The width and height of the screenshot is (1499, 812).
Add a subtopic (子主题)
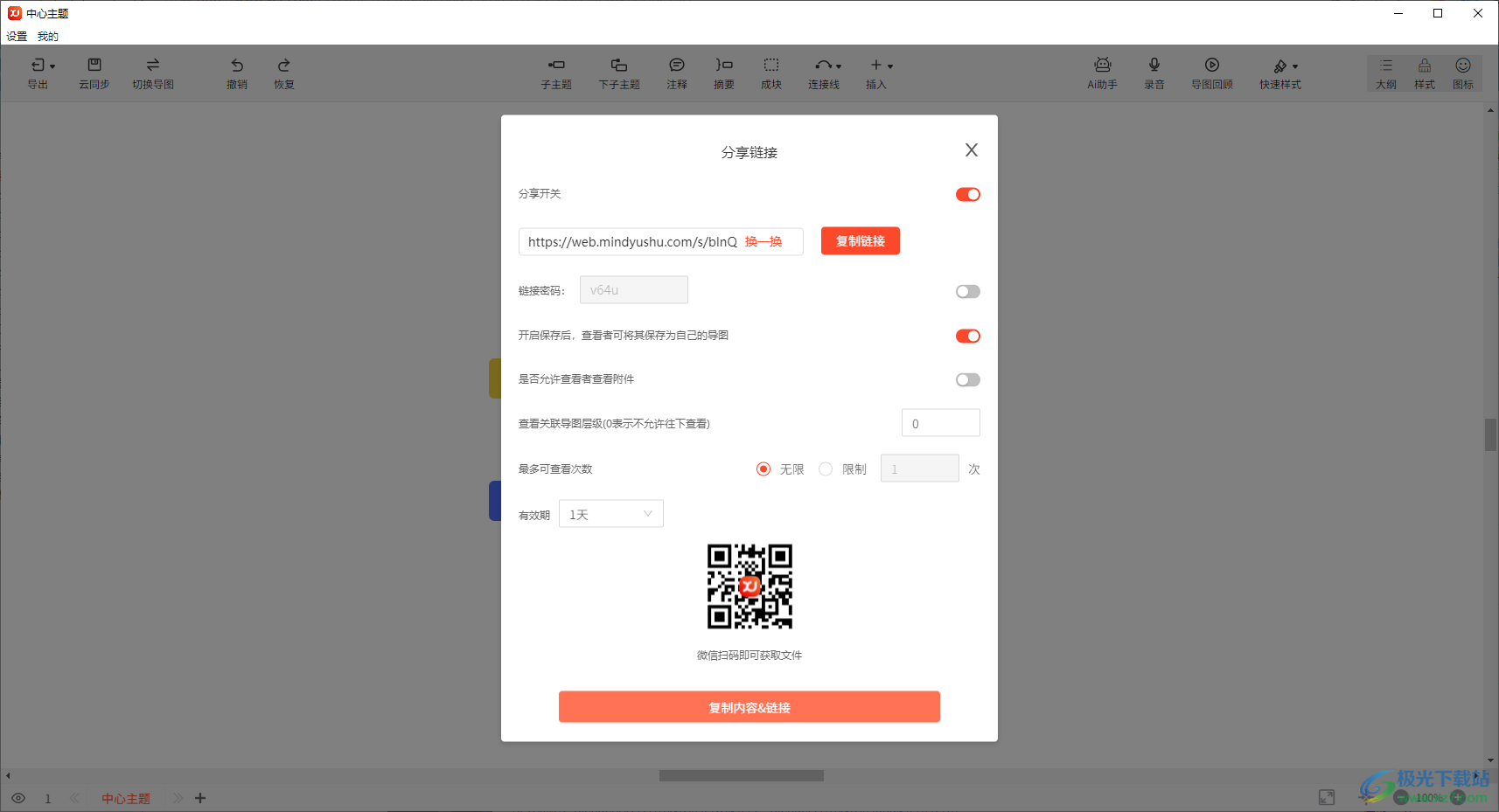click(556, 73)
